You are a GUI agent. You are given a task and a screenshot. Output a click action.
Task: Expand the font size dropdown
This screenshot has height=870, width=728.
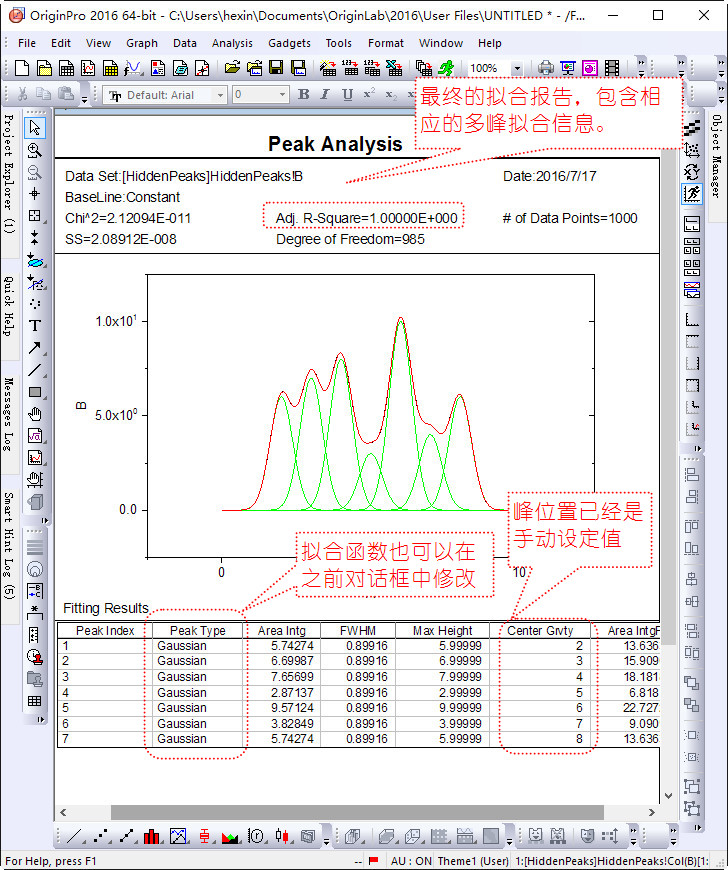(281, 95)
